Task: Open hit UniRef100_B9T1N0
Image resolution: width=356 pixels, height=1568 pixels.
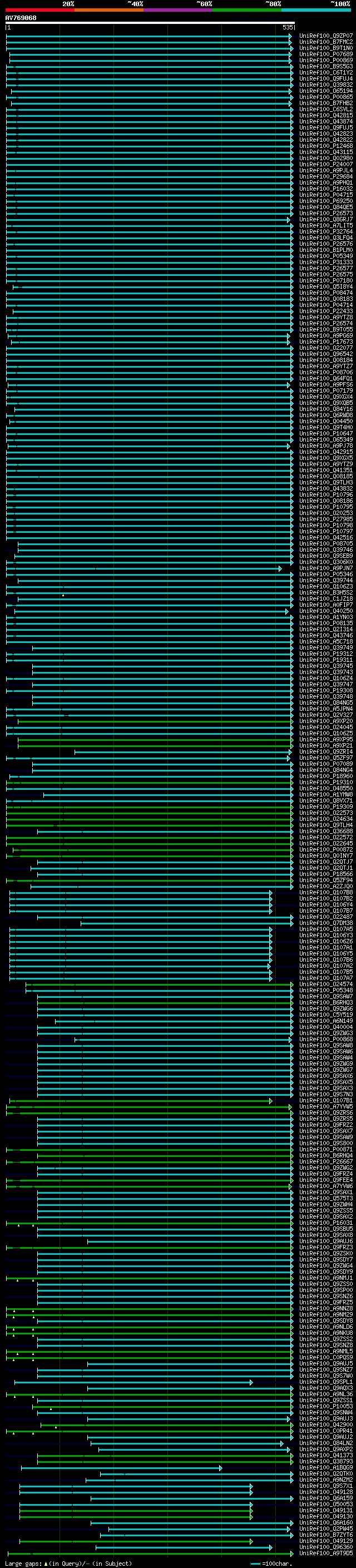Action: point(325,48)
